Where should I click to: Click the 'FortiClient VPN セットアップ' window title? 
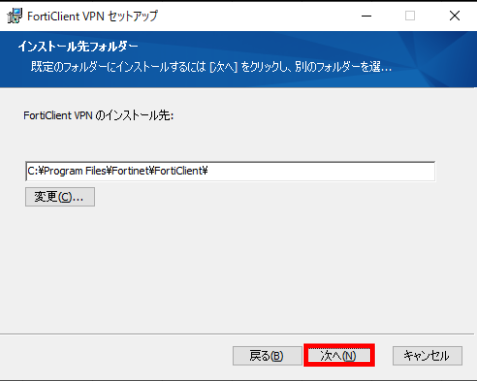point(92,16)
